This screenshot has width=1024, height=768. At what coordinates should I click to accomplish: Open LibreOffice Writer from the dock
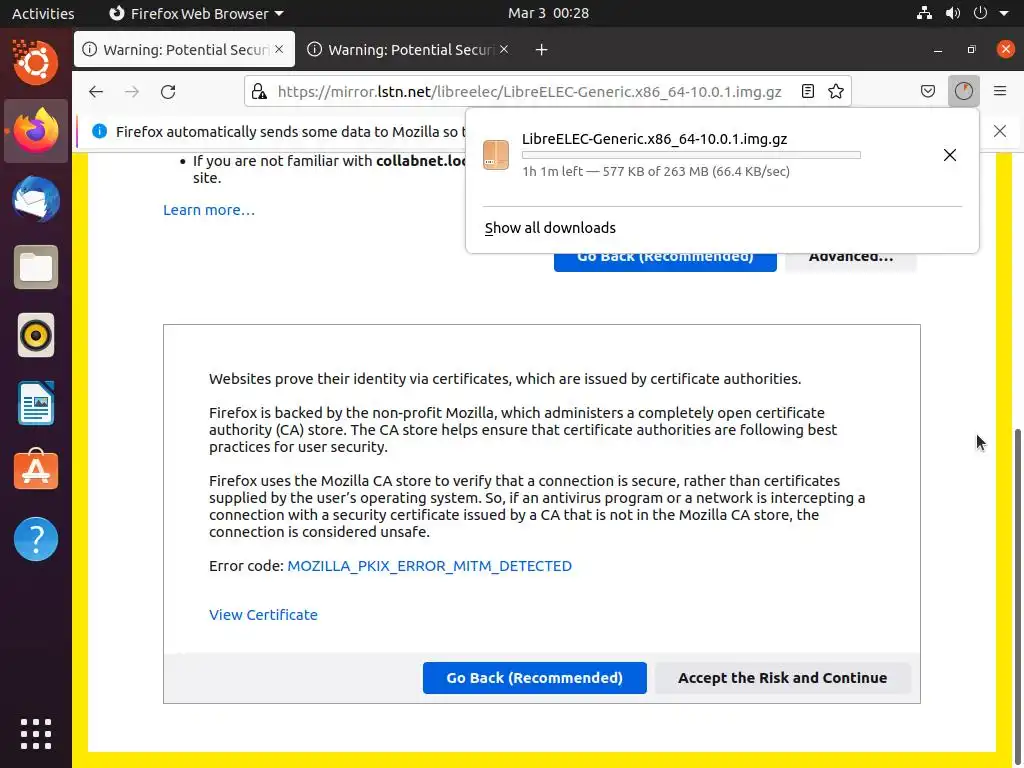36,404
